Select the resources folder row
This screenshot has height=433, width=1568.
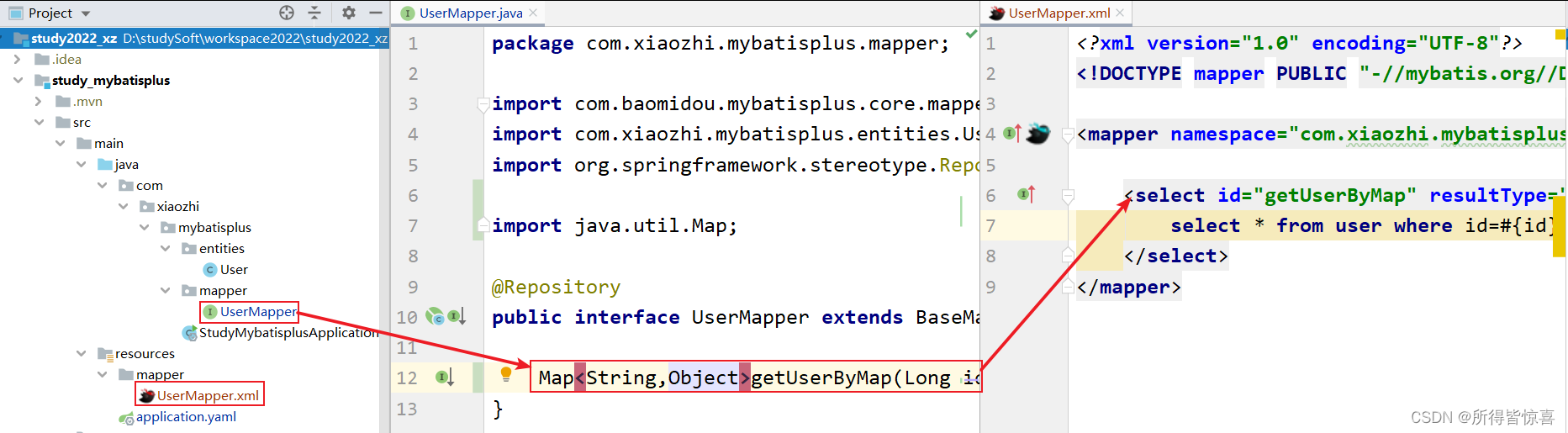click(x=194, y=354)
